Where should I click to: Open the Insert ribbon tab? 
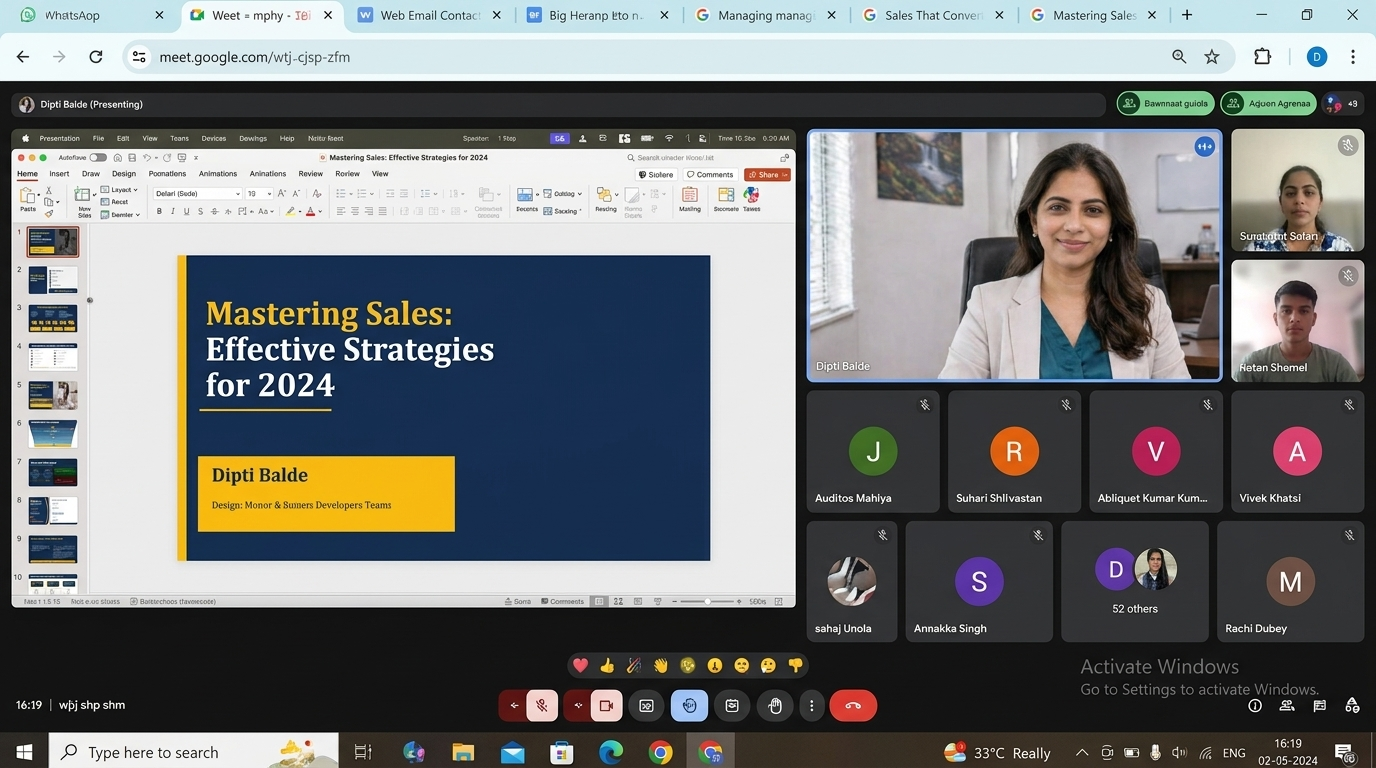point(59,174)
